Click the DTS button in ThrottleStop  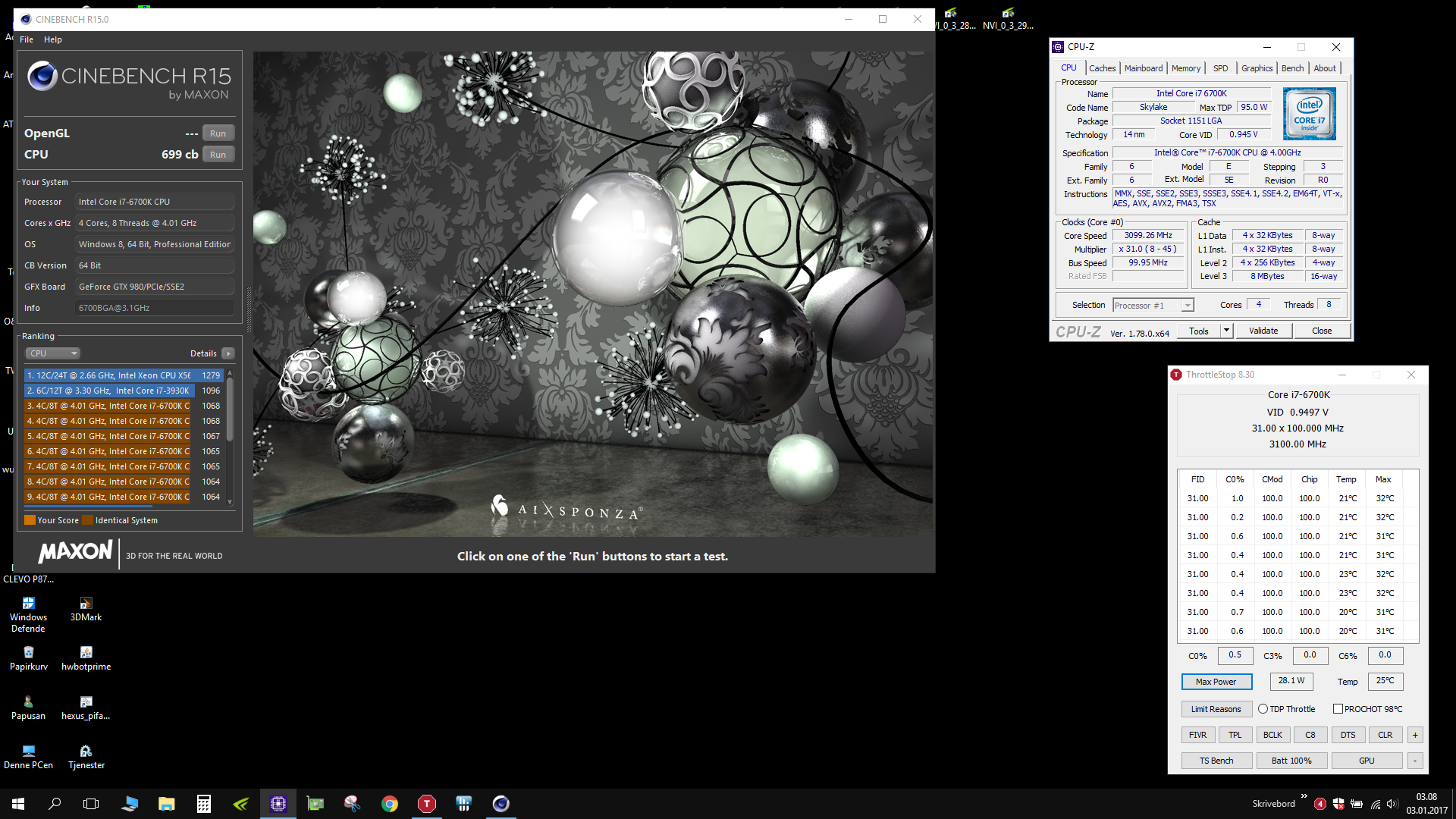[x=1348, y=735]
